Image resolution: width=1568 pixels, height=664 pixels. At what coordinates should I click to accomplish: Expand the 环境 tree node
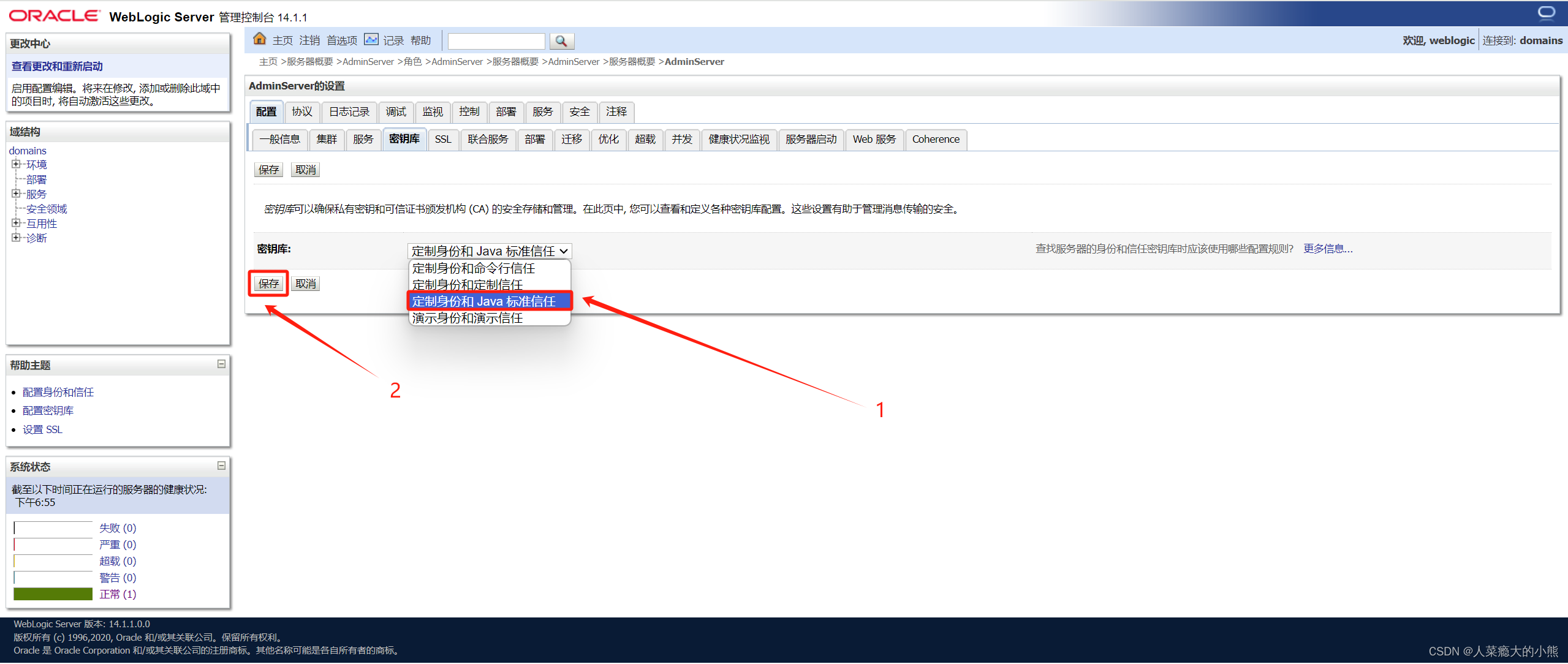(17, 164)
